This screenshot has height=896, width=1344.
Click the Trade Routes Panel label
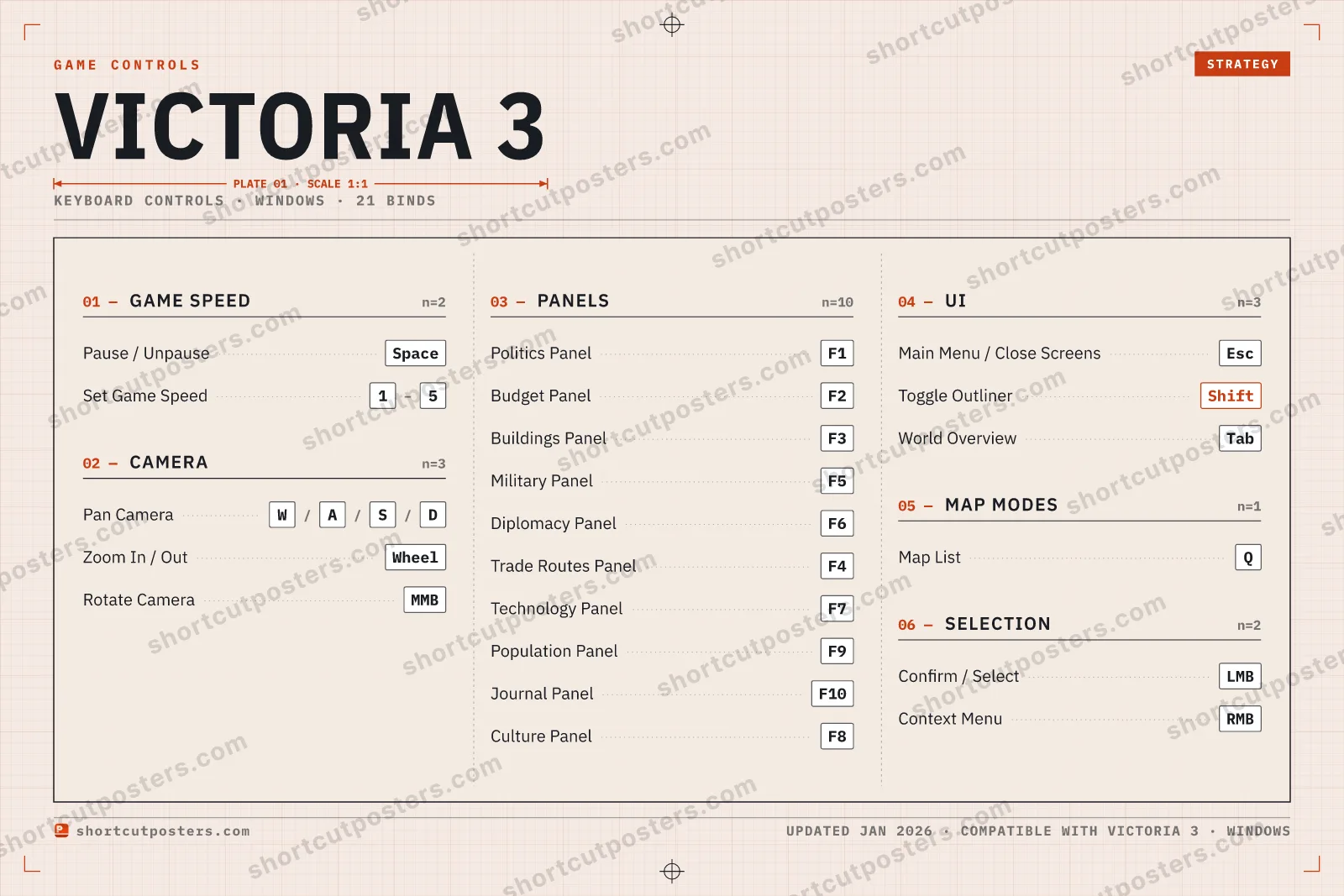click(564, 566)
